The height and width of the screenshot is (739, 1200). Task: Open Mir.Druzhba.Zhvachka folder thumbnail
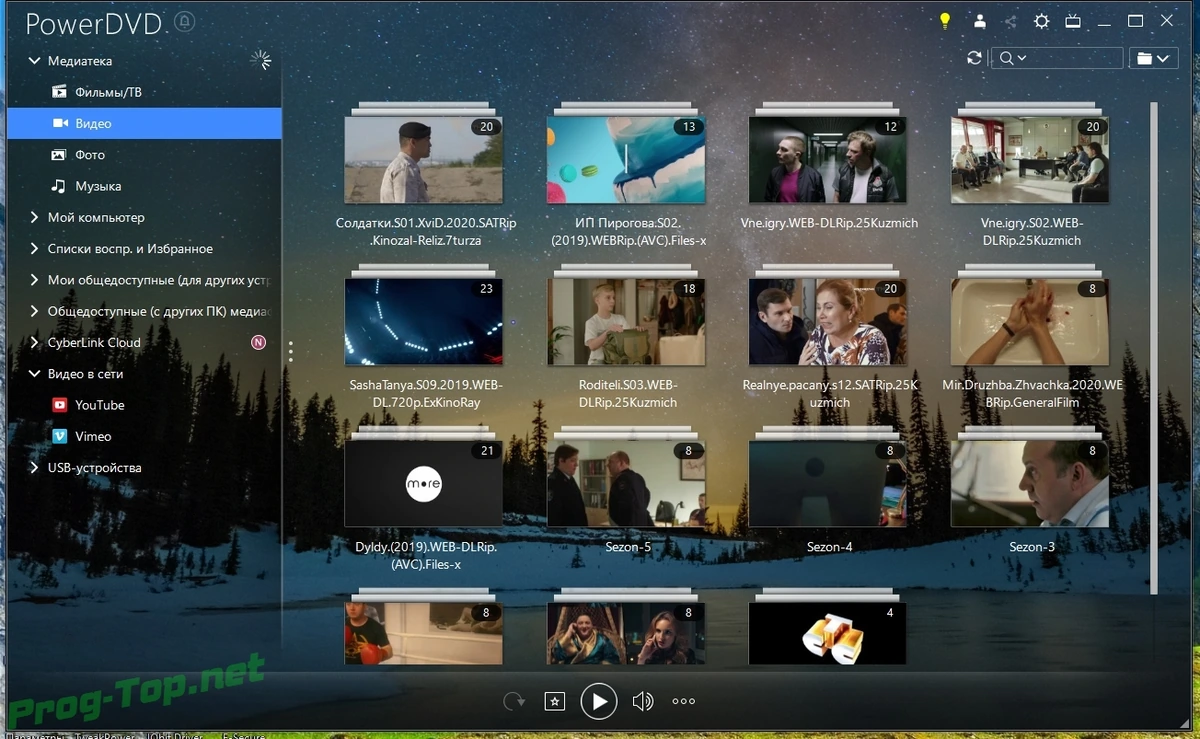point(1030,321)
